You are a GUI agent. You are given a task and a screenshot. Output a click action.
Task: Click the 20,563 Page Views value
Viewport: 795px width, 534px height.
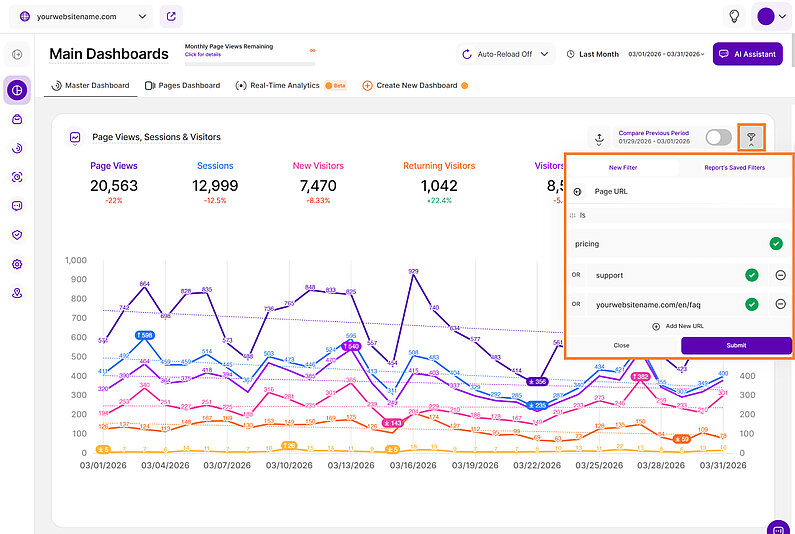click(114, 186)
